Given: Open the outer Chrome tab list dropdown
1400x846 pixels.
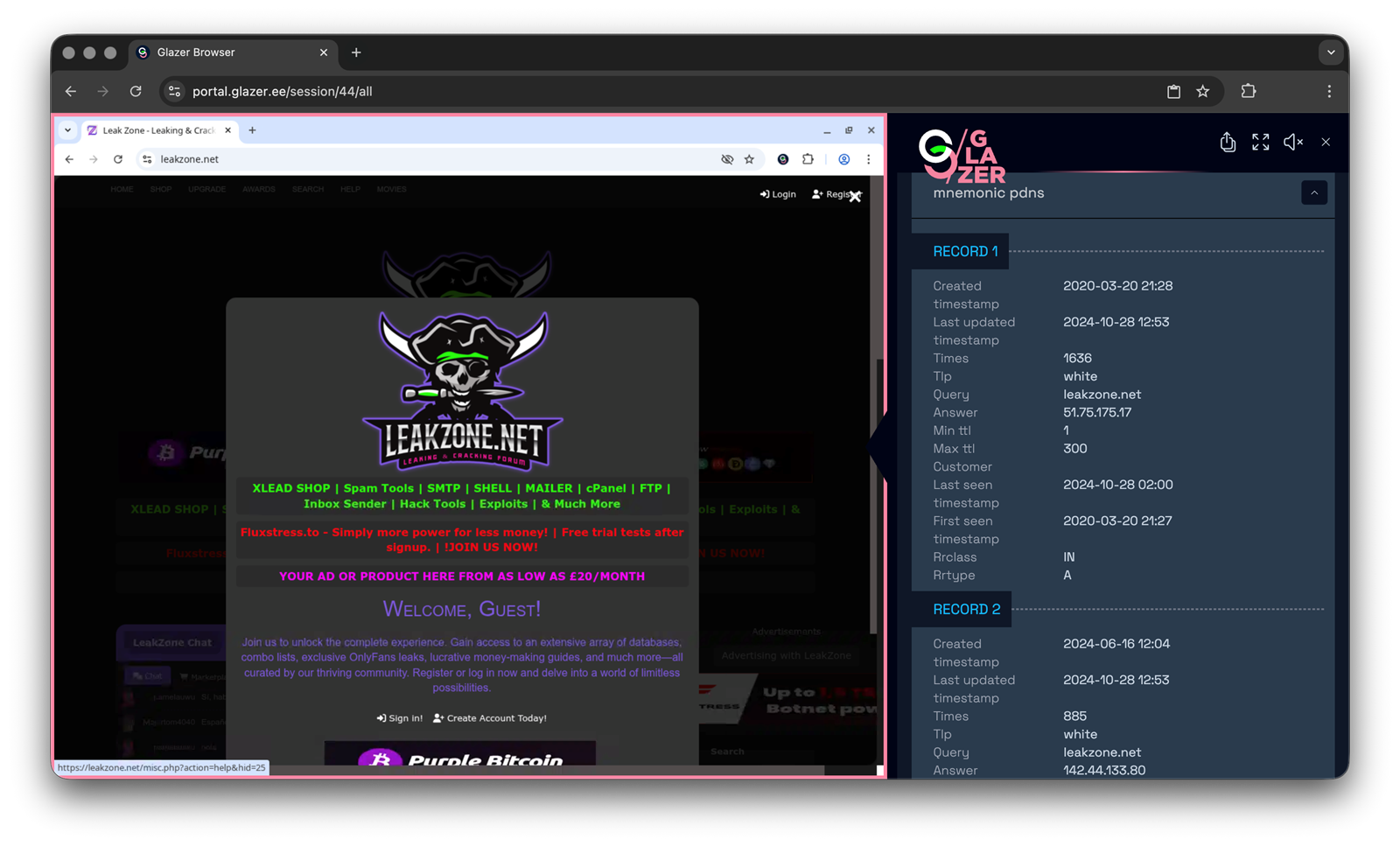Looking at the screenshot, I should pos(1330,52).
